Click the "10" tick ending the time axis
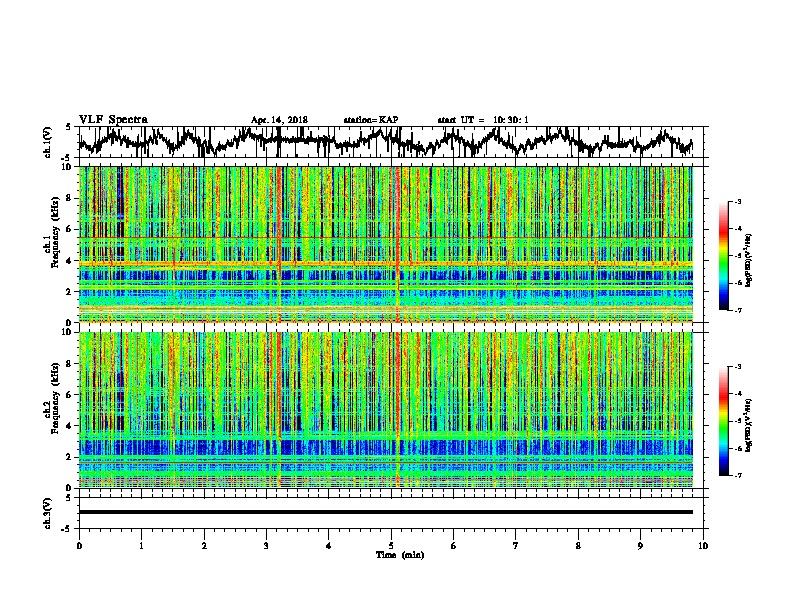 (703, 546)
